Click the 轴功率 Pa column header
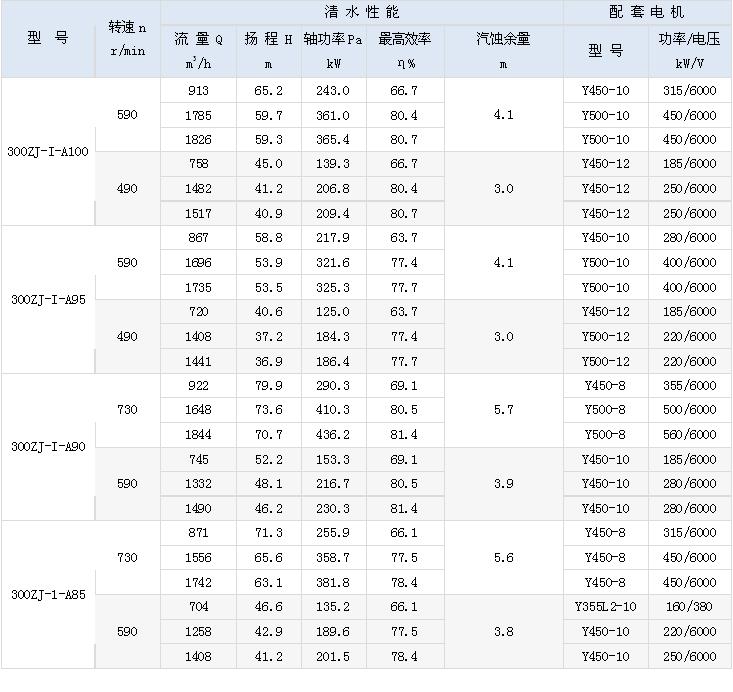Screen dimensions: 733x692 click(334, 39)
